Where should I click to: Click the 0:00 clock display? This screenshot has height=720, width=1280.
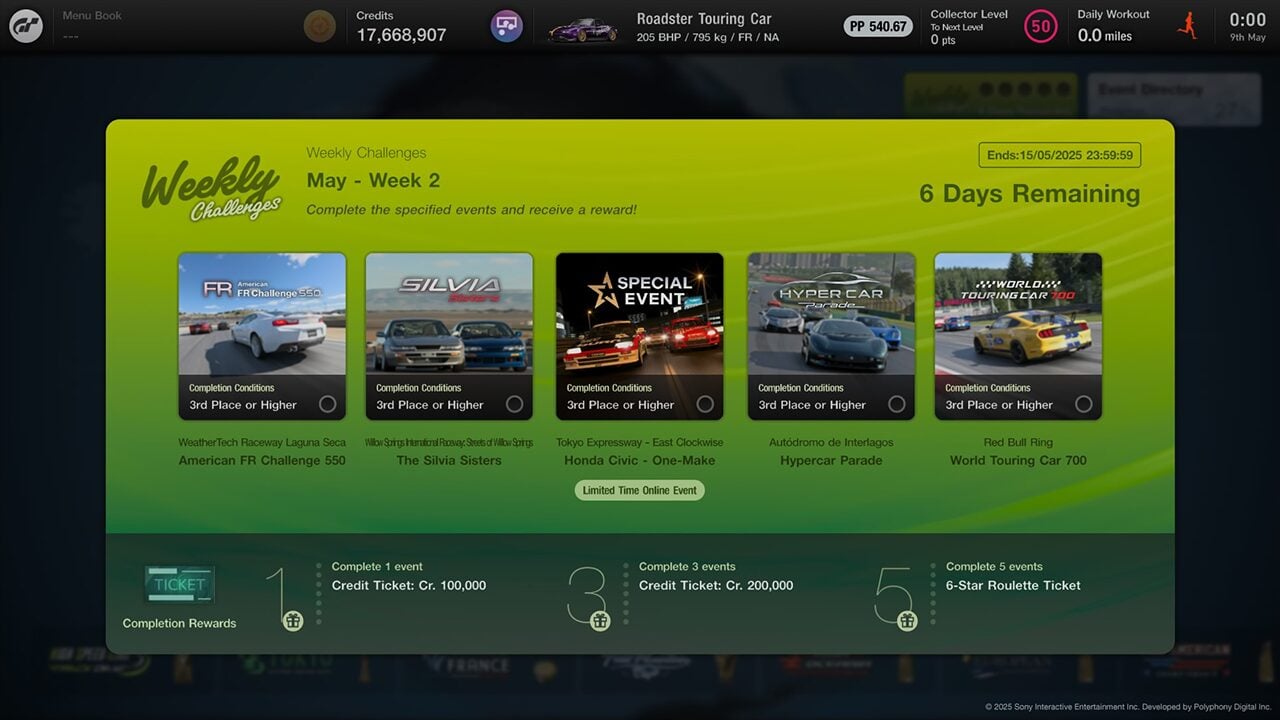point(1248,19)
